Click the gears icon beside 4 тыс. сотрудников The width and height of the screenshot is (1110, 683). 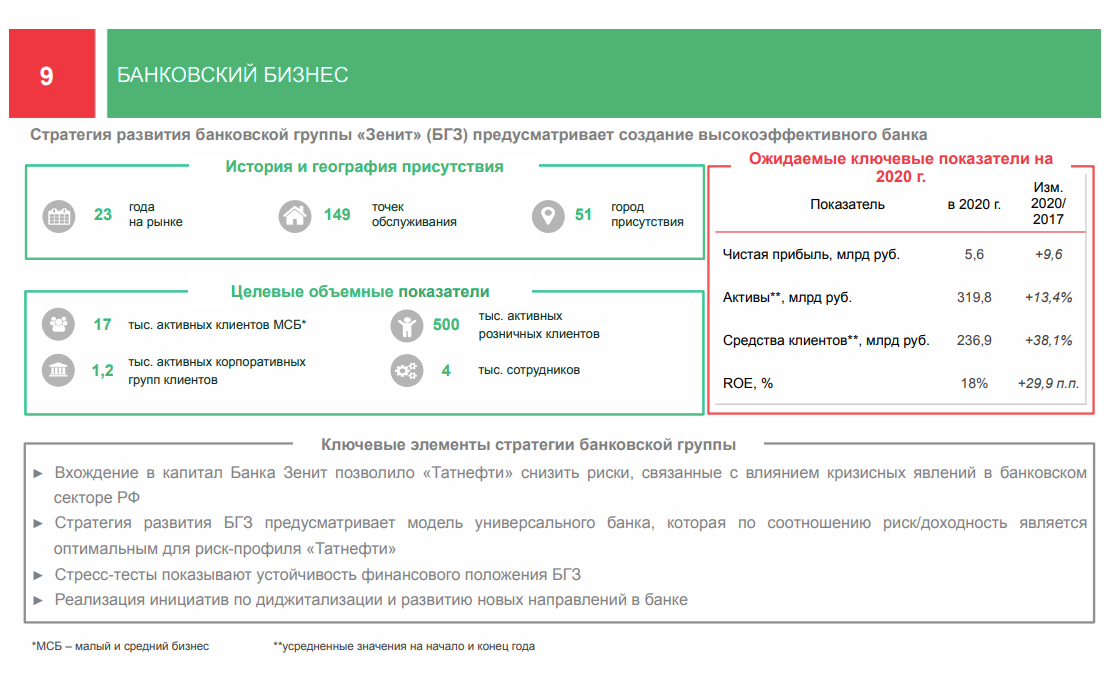pos(406,370)
